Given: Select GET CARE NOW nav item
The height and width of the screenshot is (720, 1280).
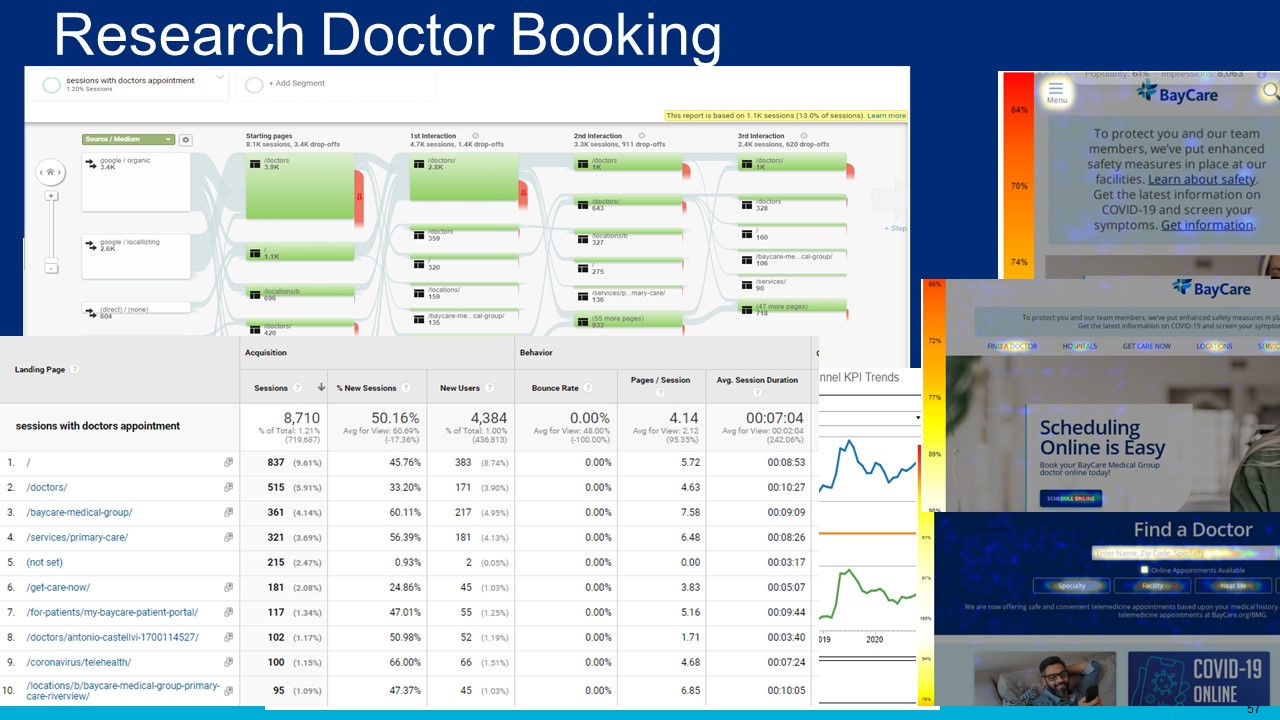Looking at the screenshot, I should point(1146,347).
